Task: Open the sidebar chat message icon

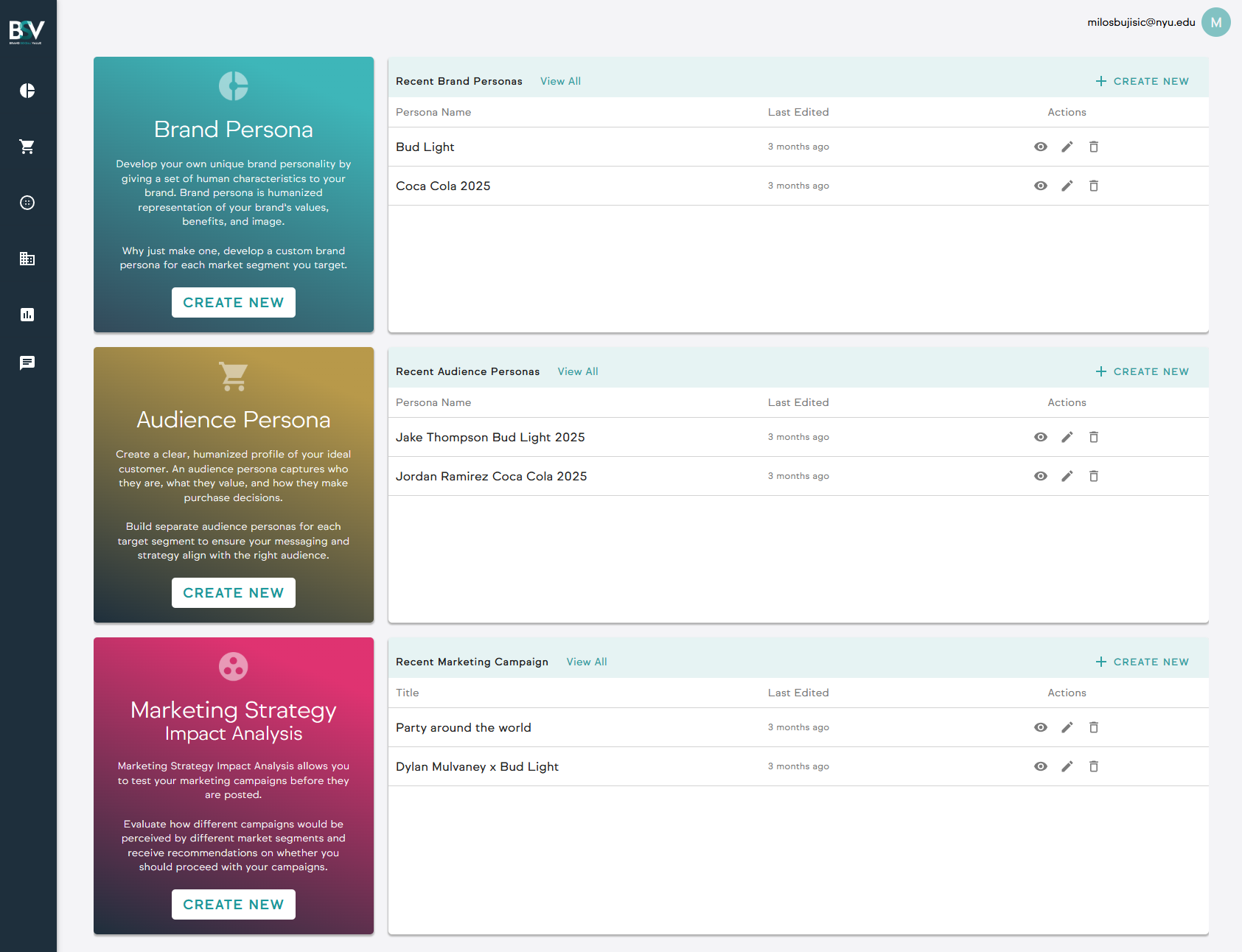Action: pos(27,363)
